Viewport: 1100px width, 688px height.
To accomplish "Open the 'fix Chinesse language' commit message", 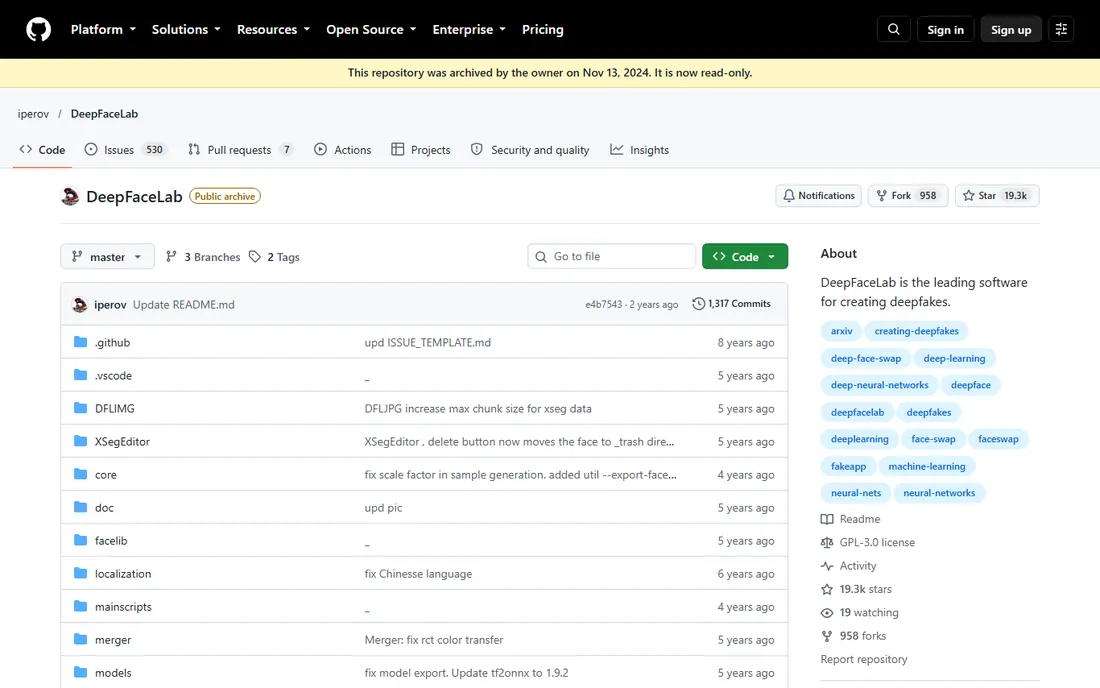I will point(418,574).
